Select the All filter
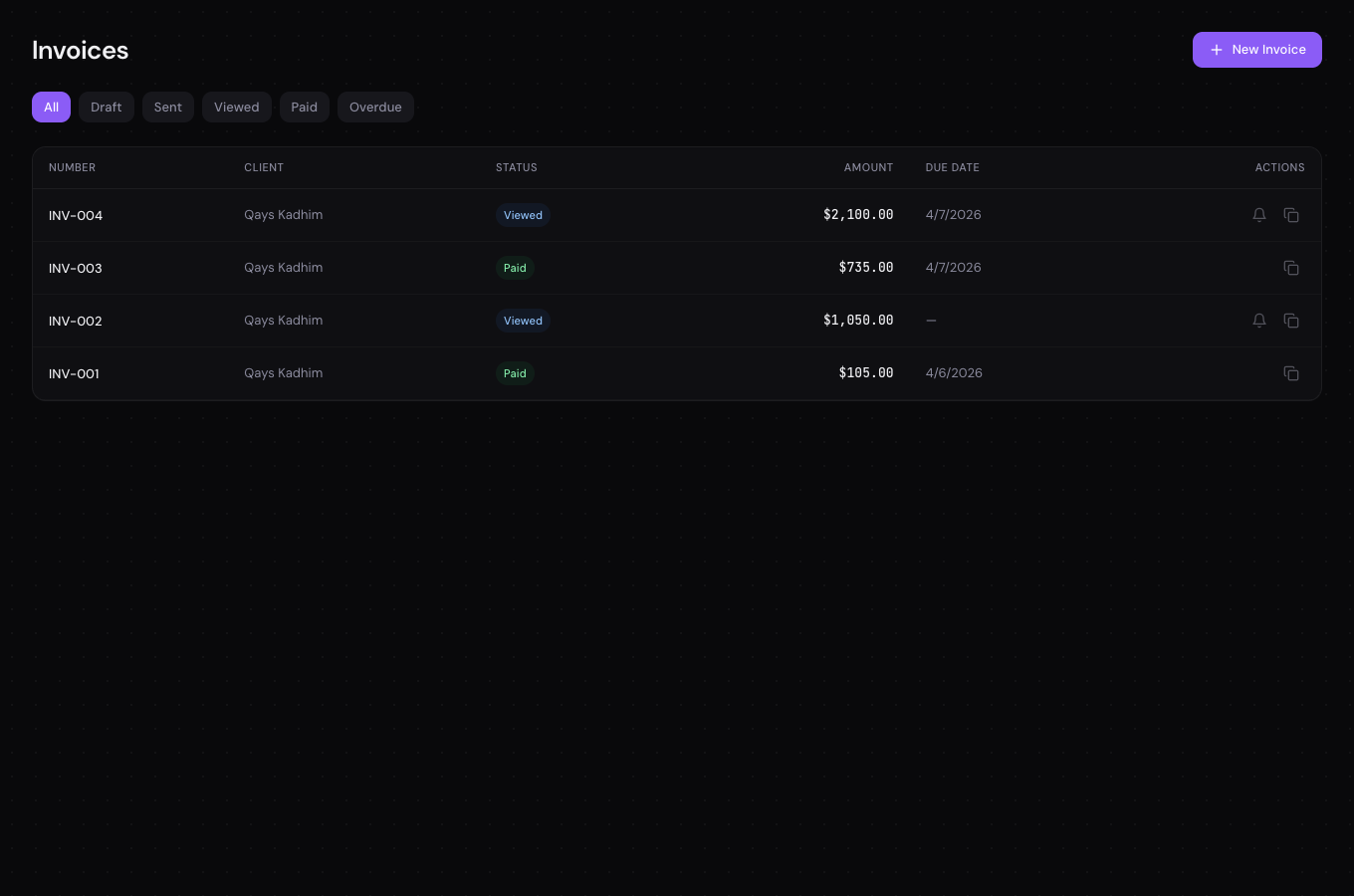This screenshot has height=896, width=1354. point(51,107)
